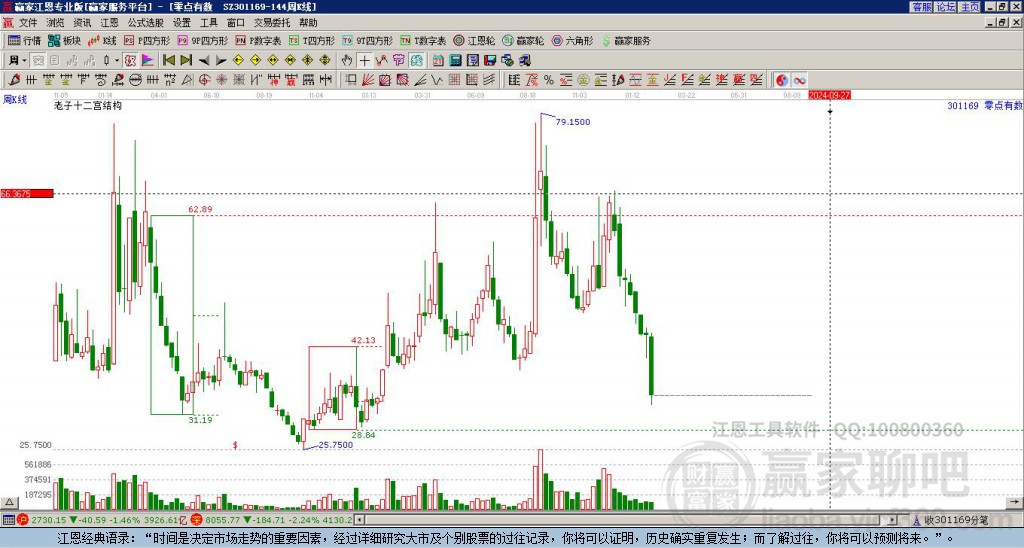Click the red zigzag wave icon
1024x548 pixels.
(381, 61)
